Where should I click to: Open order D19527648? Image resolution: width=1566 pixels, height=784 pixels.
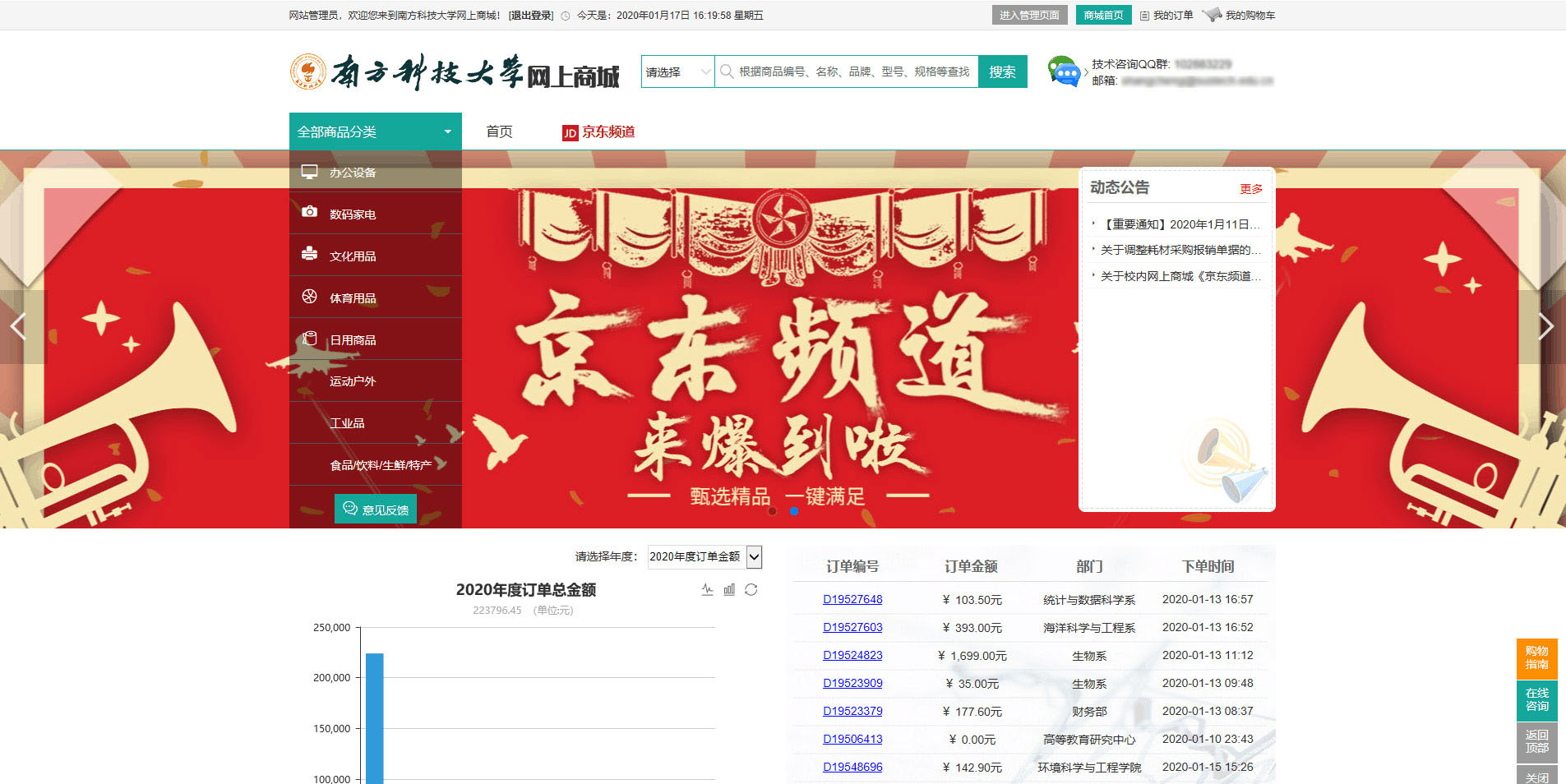point(852,599)
